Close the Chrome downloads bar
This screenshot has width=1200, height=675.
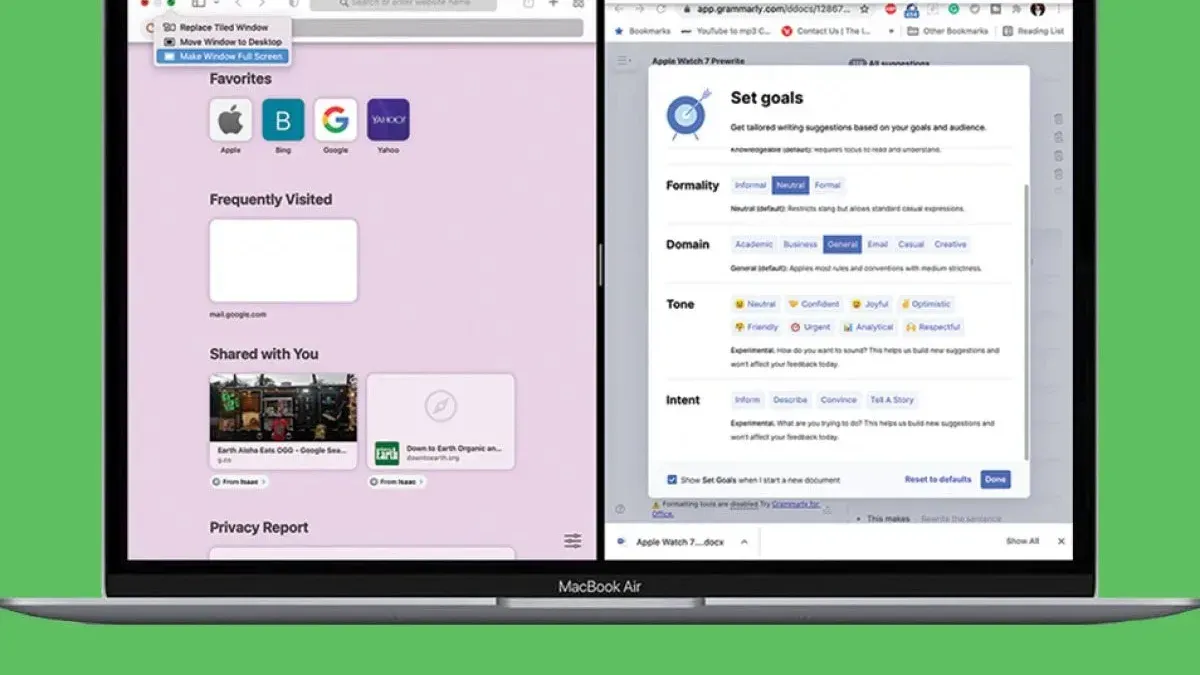click(x=1061, y=541)
